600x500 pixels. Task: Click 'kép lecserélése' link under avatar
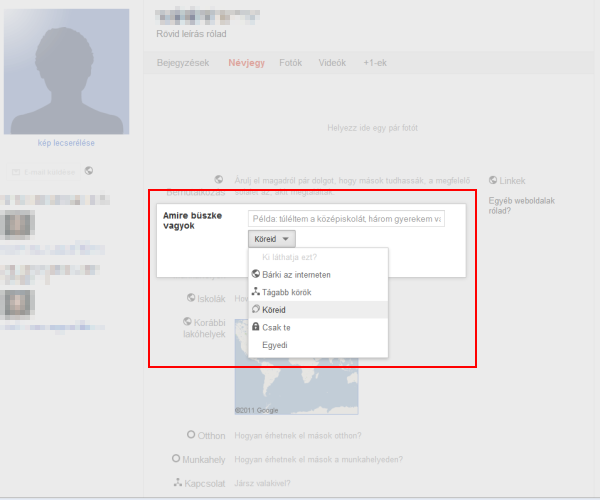point(67,143)
